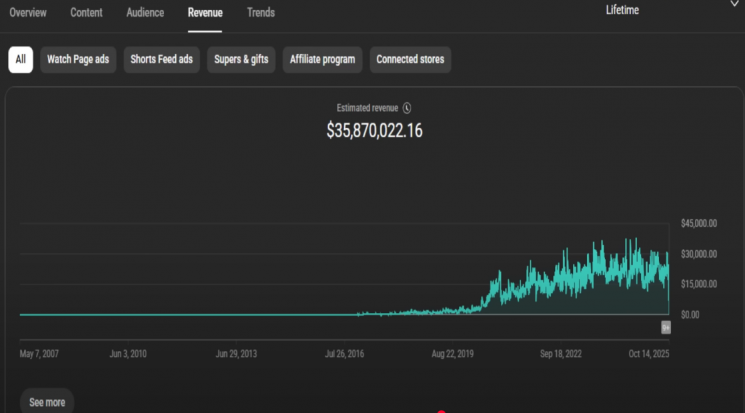The width and height of the screenshot is (745, 413).
Task: Select the Revenue tab
Action: (x=205, y=13)
